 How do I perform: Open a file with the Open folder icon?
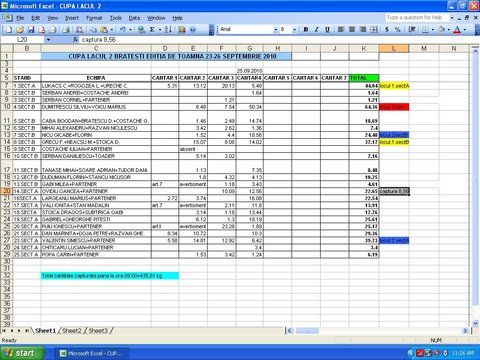click(x=20, y=30)
